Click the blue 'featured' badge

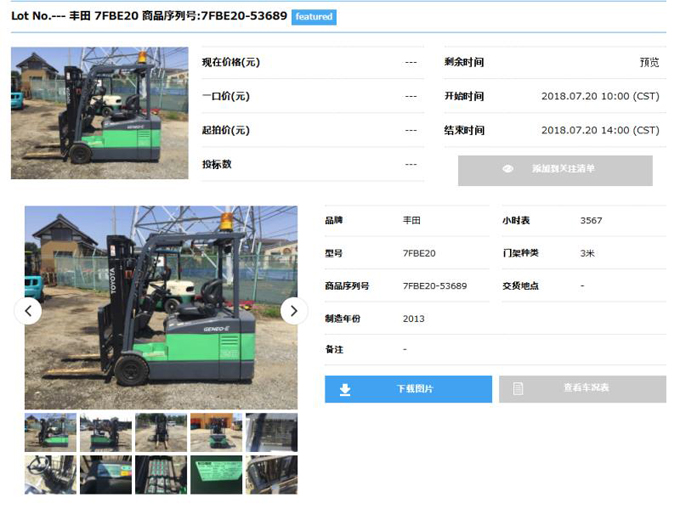tap(313, 17)
